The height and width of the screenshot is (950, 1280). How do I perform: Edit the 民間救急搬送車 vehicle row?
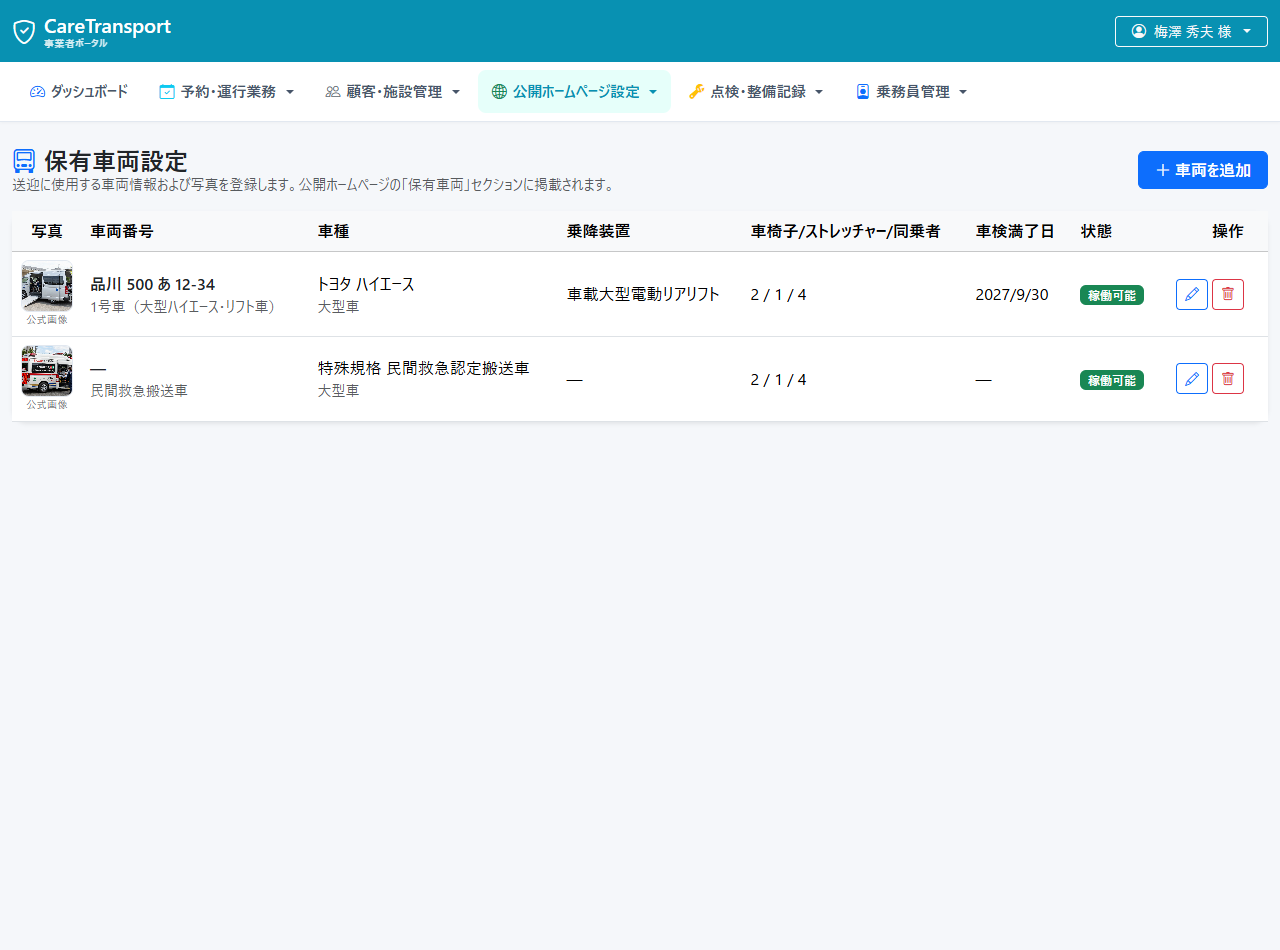click(x=1192, y=379)
